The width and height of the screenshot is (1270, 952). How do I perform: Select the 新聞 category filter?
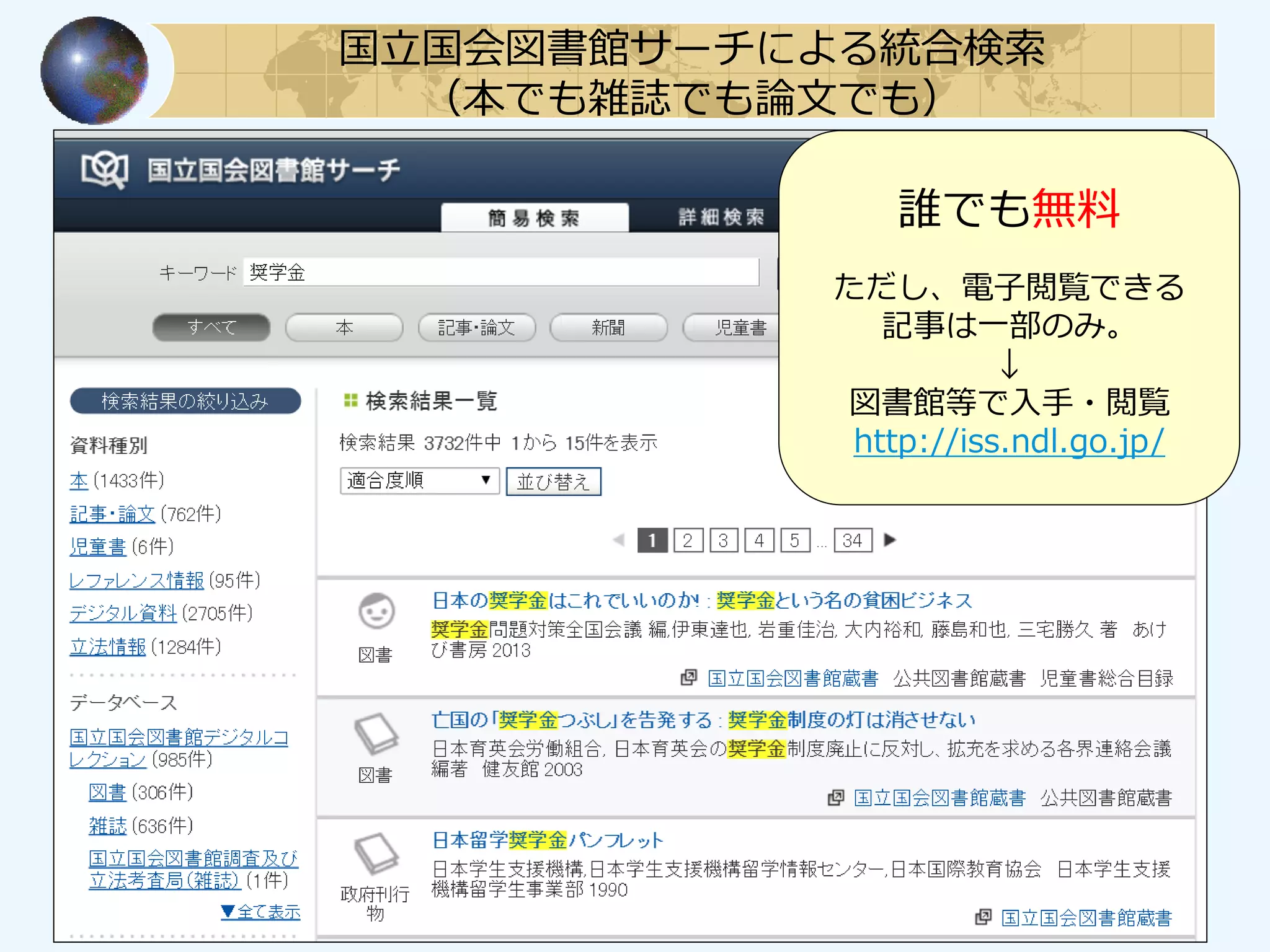click(608, 327)
